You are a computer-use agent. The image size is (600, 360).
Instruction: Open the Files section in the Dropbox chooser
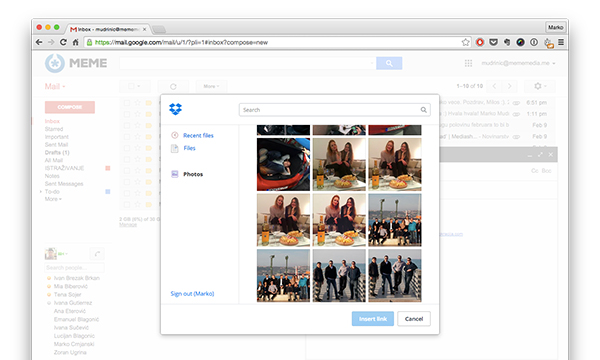pyautogui.click(x=189, y=148)
